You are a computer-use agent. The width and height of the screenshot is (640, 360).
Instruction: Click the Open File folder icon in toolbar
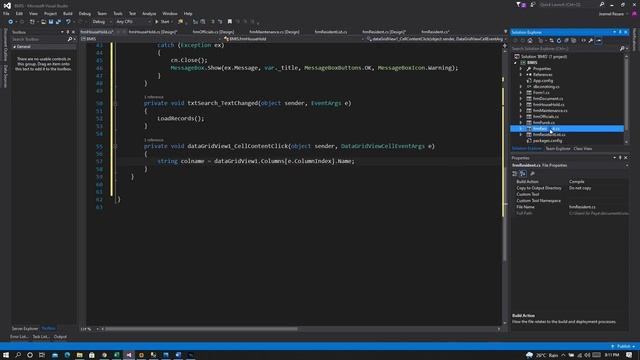[43, 22]
